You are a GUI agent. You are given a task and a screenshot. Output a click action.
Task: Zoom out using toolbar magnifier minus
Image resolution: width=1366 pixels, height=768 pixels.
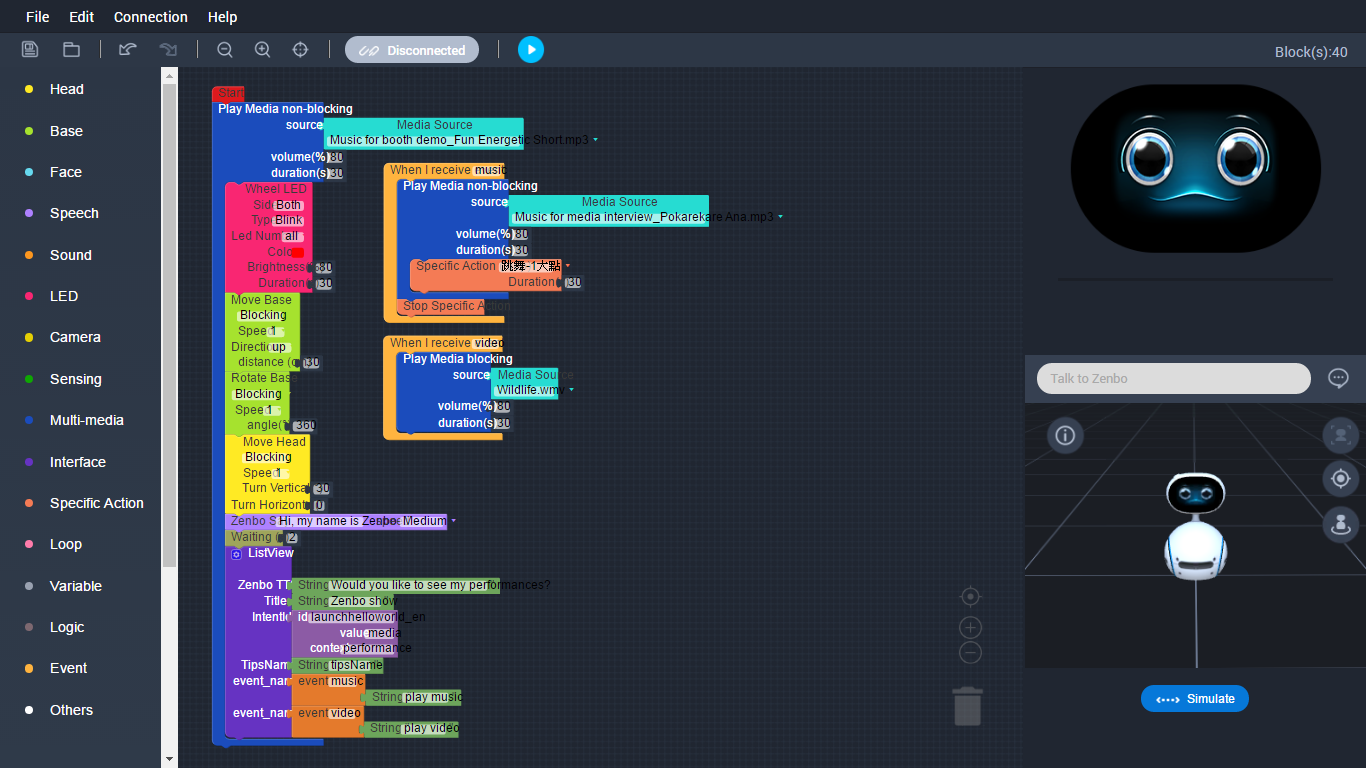pos(225,49)
